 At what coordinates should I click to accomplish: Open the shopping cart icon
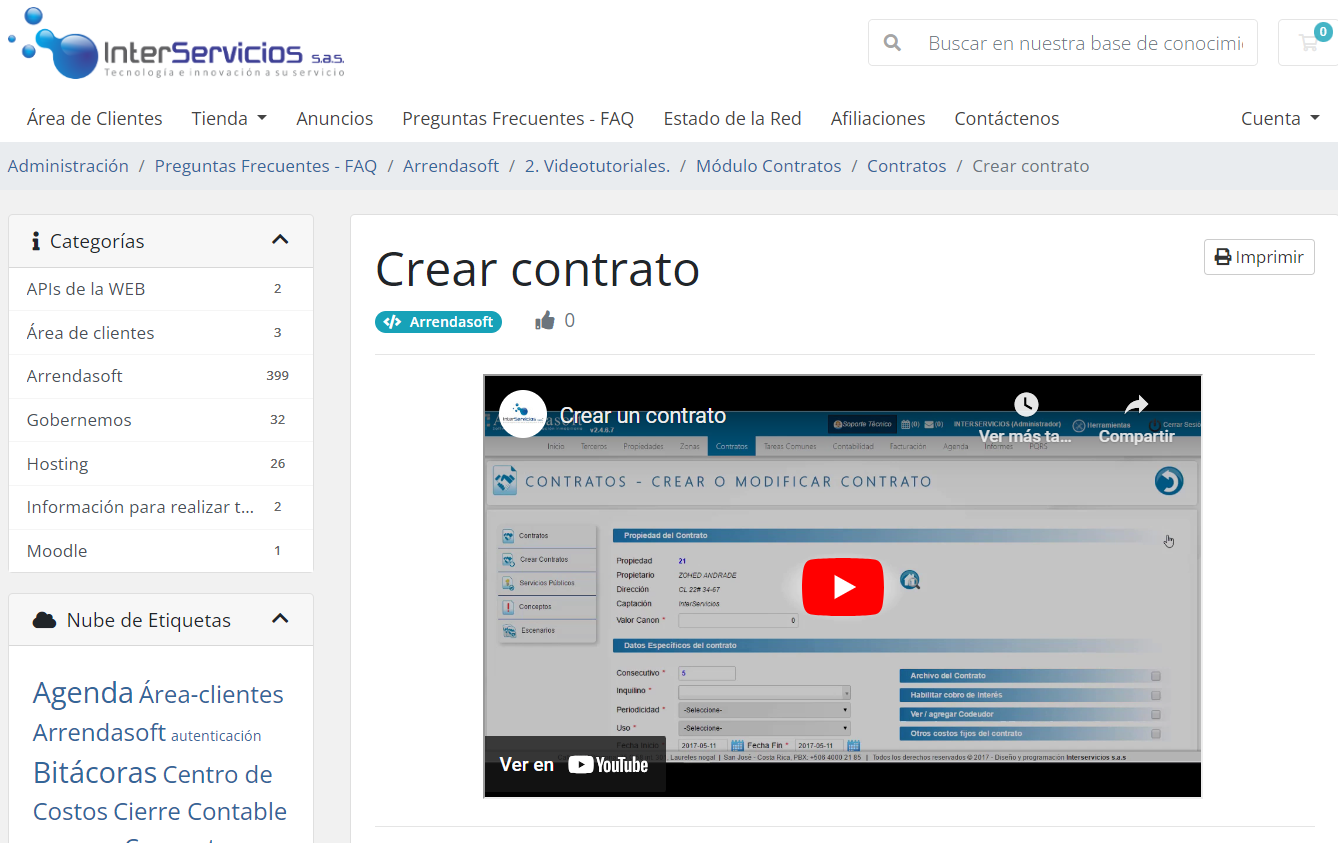pos(1308,43)
